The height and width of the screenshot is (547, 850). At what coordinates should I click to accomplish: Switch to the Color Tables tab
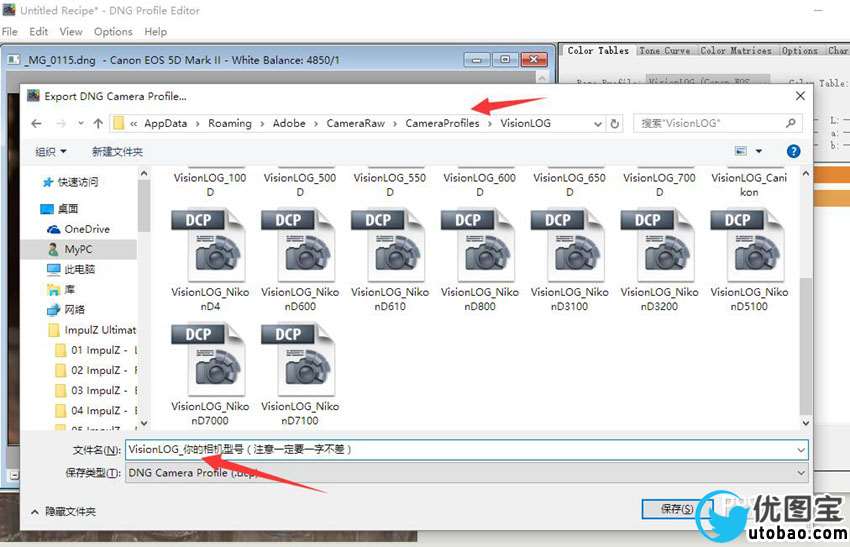598,50
